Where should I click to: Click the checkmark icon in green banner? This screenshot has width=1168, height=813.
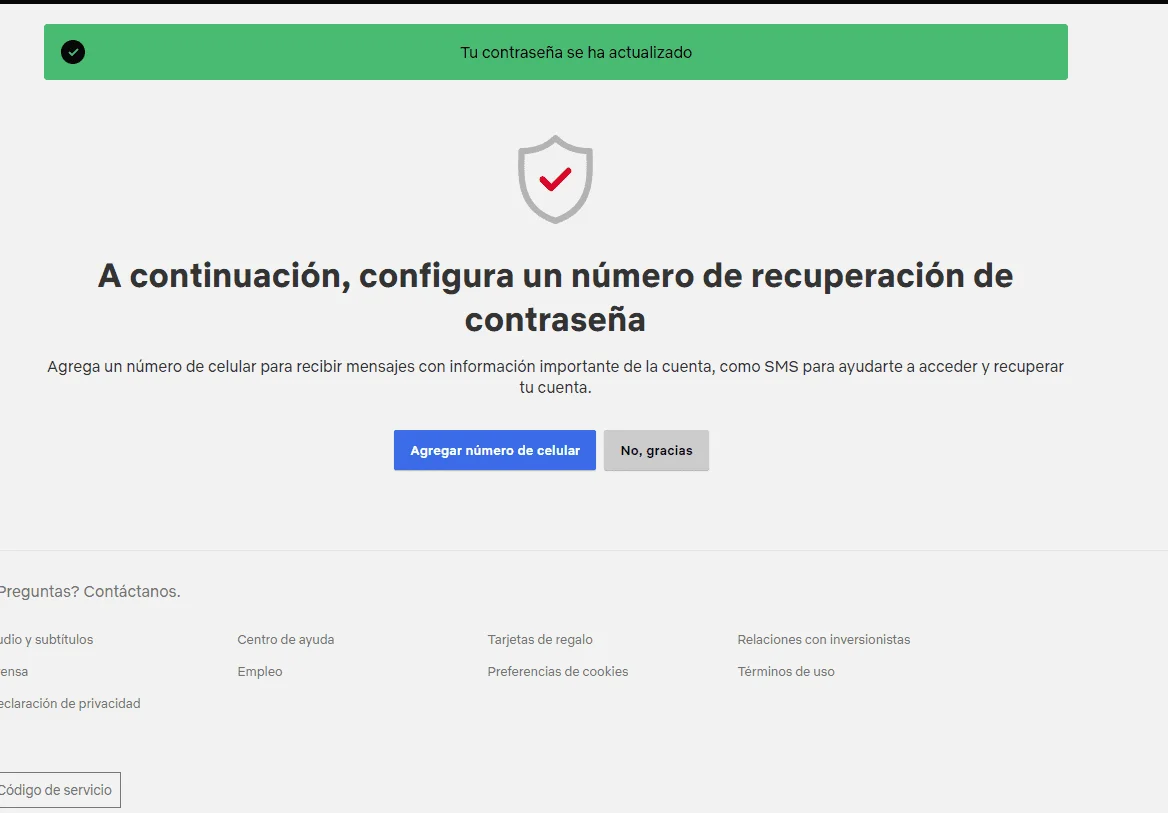pos(73,52)
